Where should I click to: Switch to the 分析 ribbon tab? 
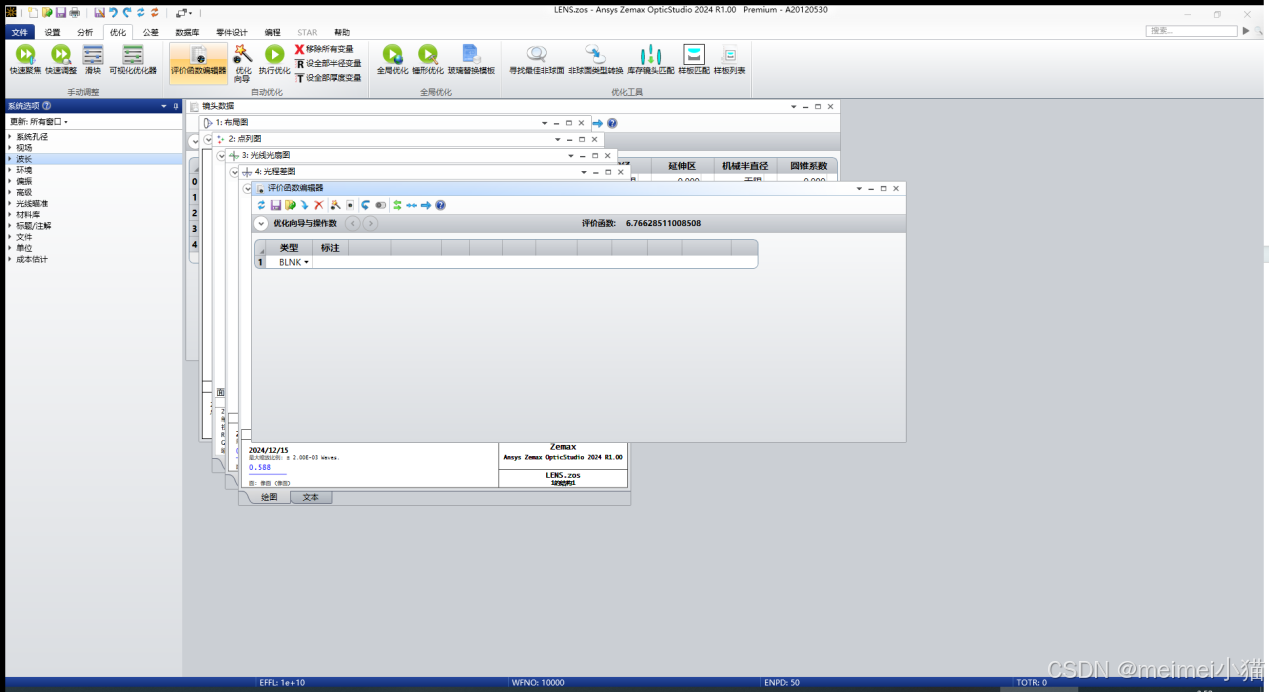(x=85, y=33)
